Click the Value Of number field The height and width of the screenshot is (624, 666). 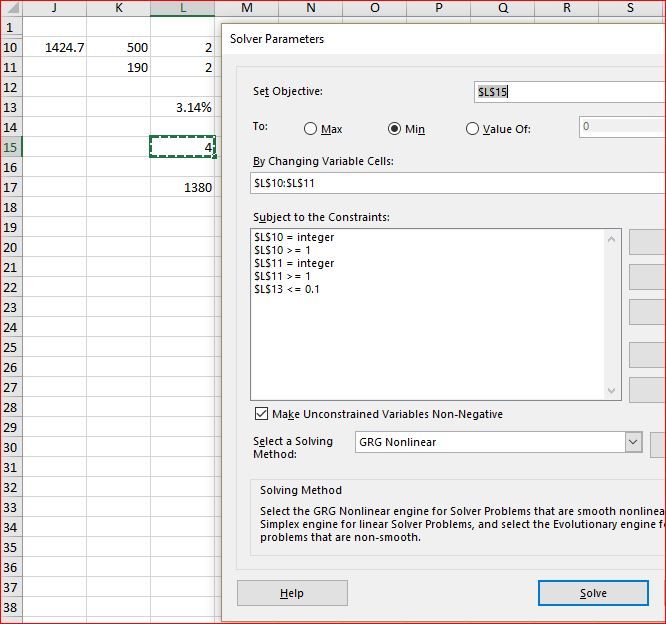622,127
